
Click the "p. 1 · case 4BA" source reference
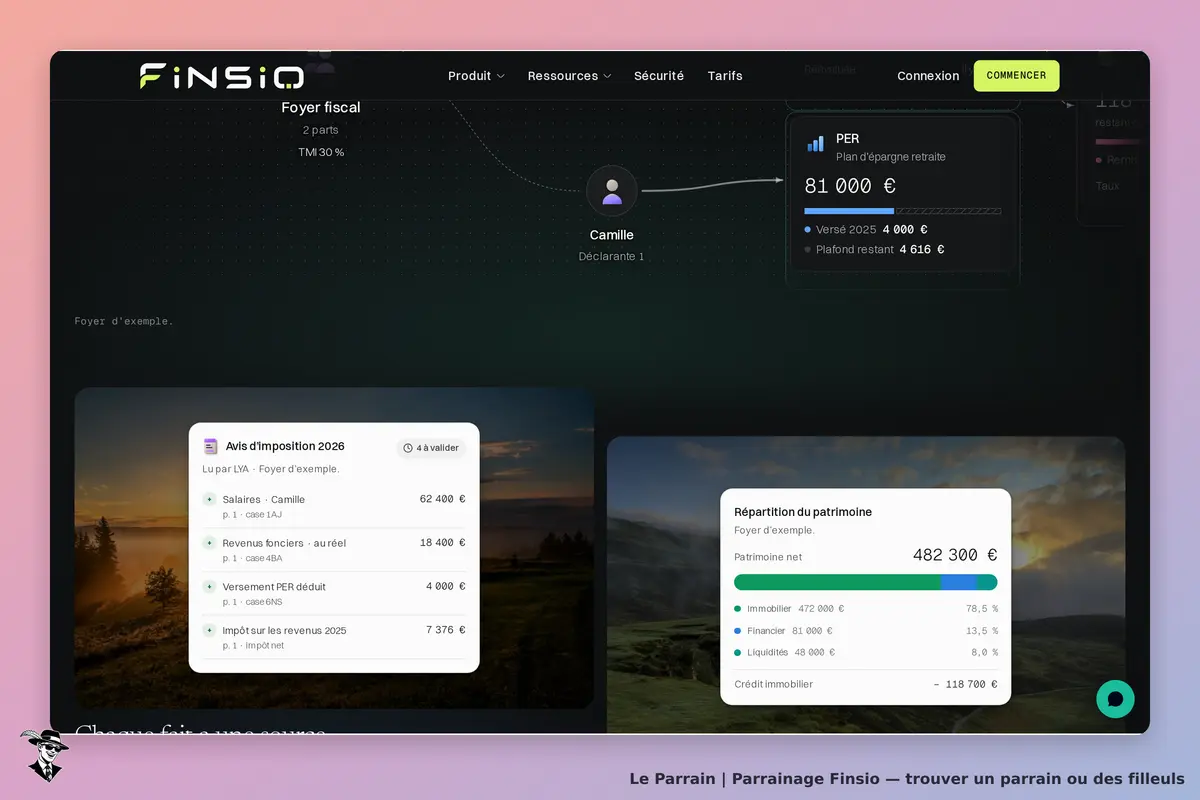click(x=252, y=558)
